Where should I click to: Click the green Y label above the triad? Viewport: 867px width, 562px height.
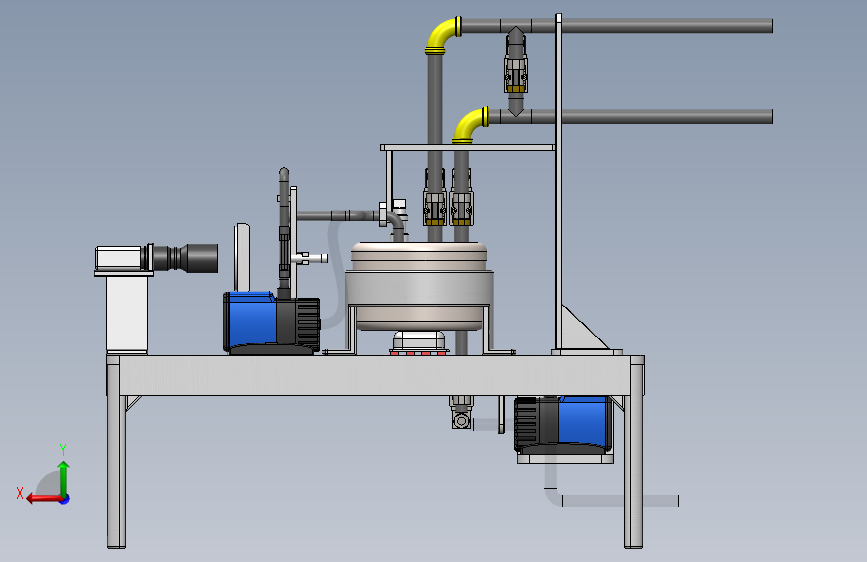63,449
